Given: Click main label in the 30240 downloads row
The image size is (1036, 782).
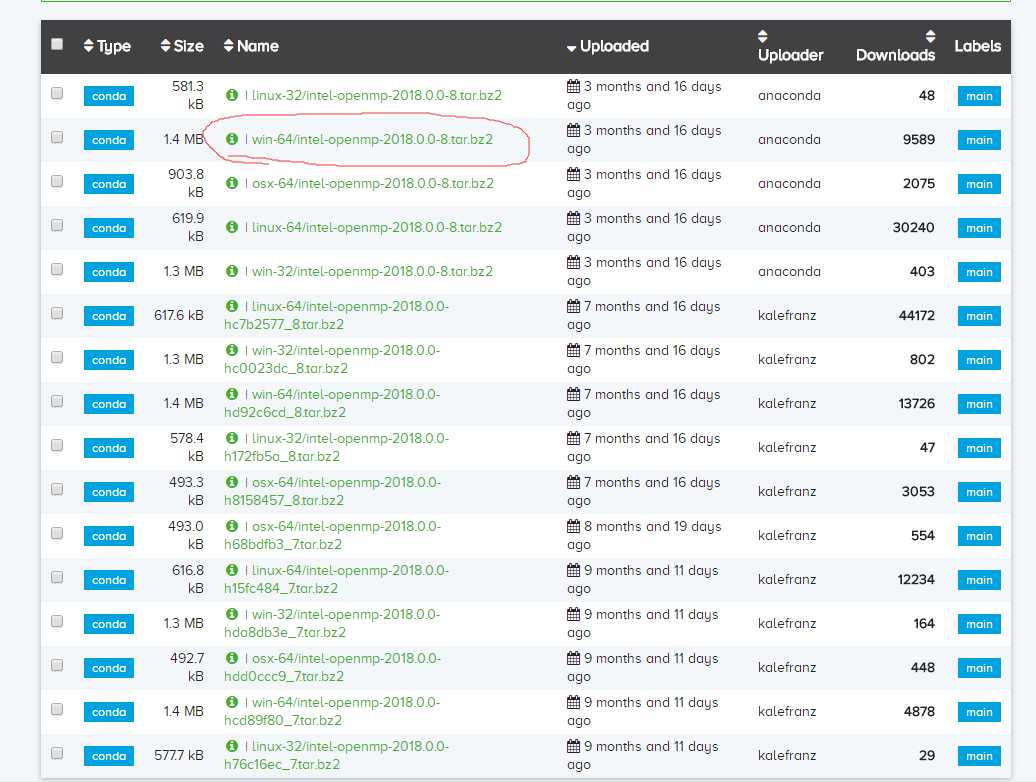Looking at the screenshot, I should pos(979,228).
